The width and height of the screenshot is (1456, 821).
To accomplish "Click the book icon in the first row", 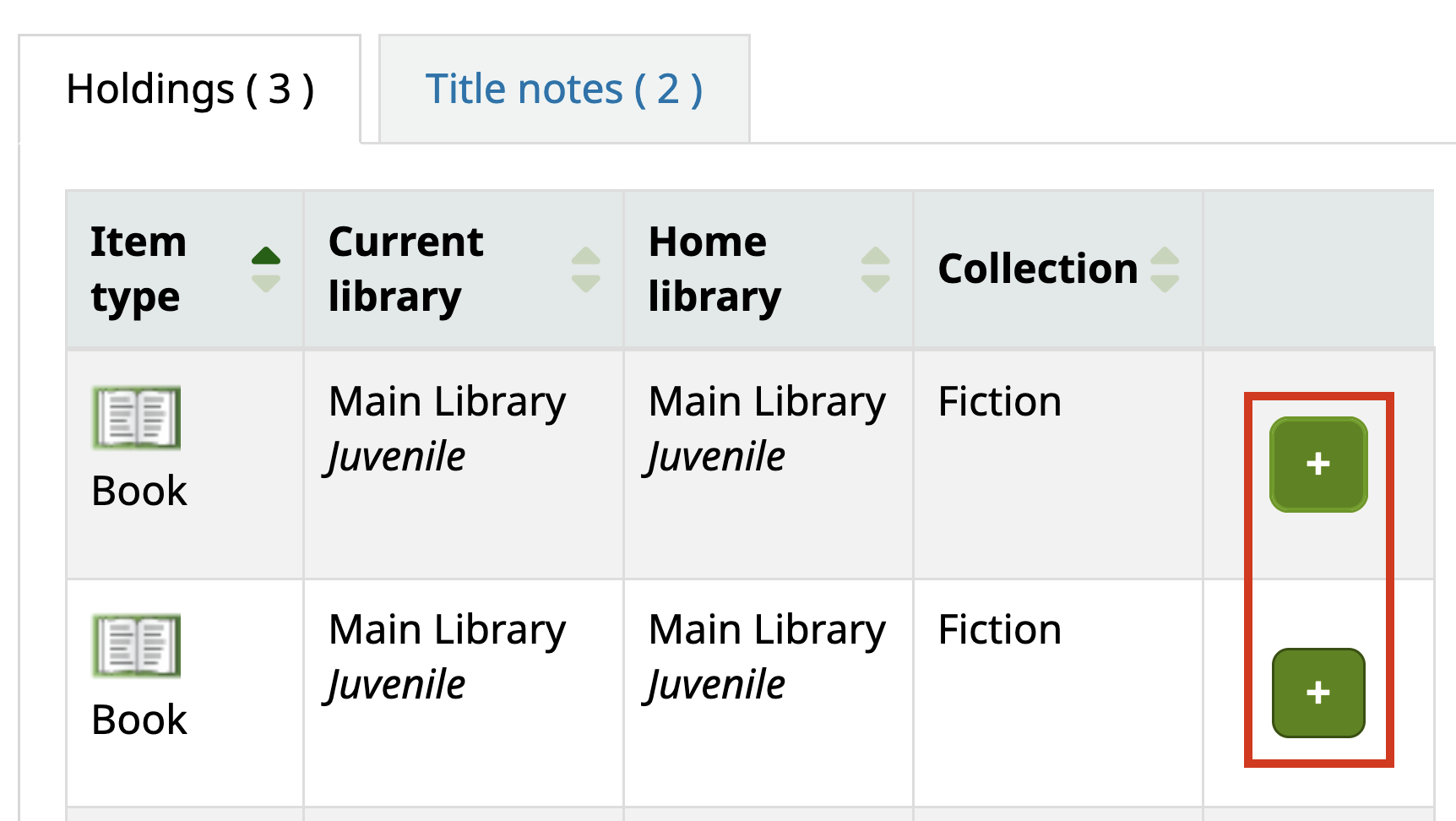I will (x=137, y=417).
